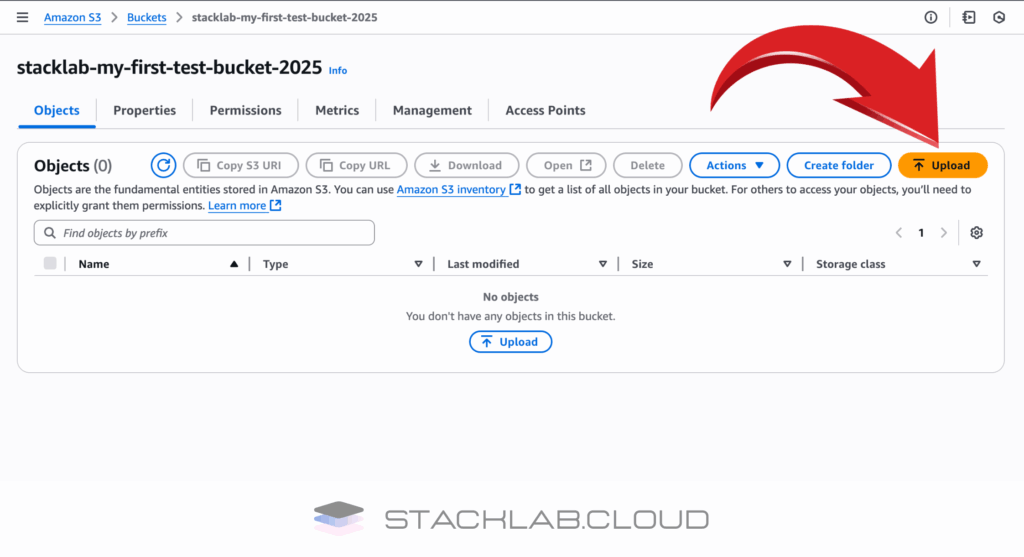1024x557 pixels.
Task: Open the CloudShell panel icon in header
Action: [x=969, y=18]
